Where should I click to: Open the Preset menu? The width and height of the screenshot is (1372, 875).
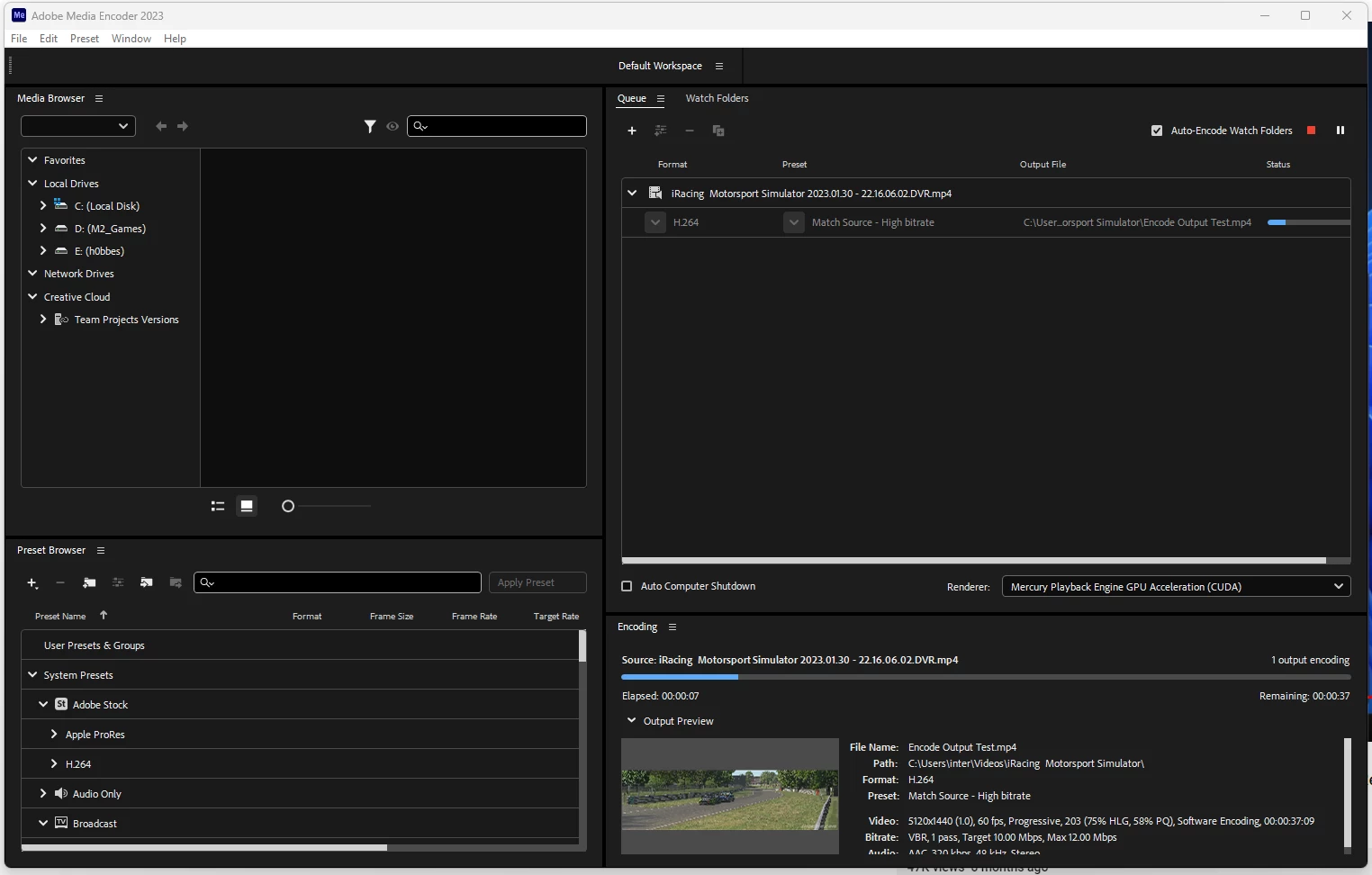[x=85, y=39]
